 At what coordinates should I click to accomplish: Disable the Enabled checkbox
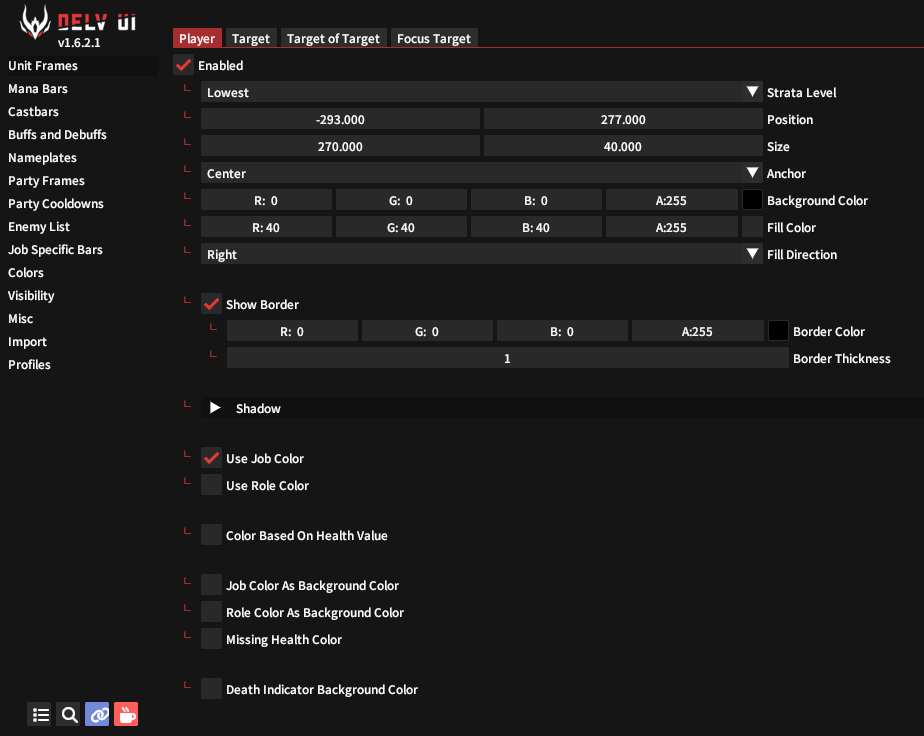pos(183,65)
